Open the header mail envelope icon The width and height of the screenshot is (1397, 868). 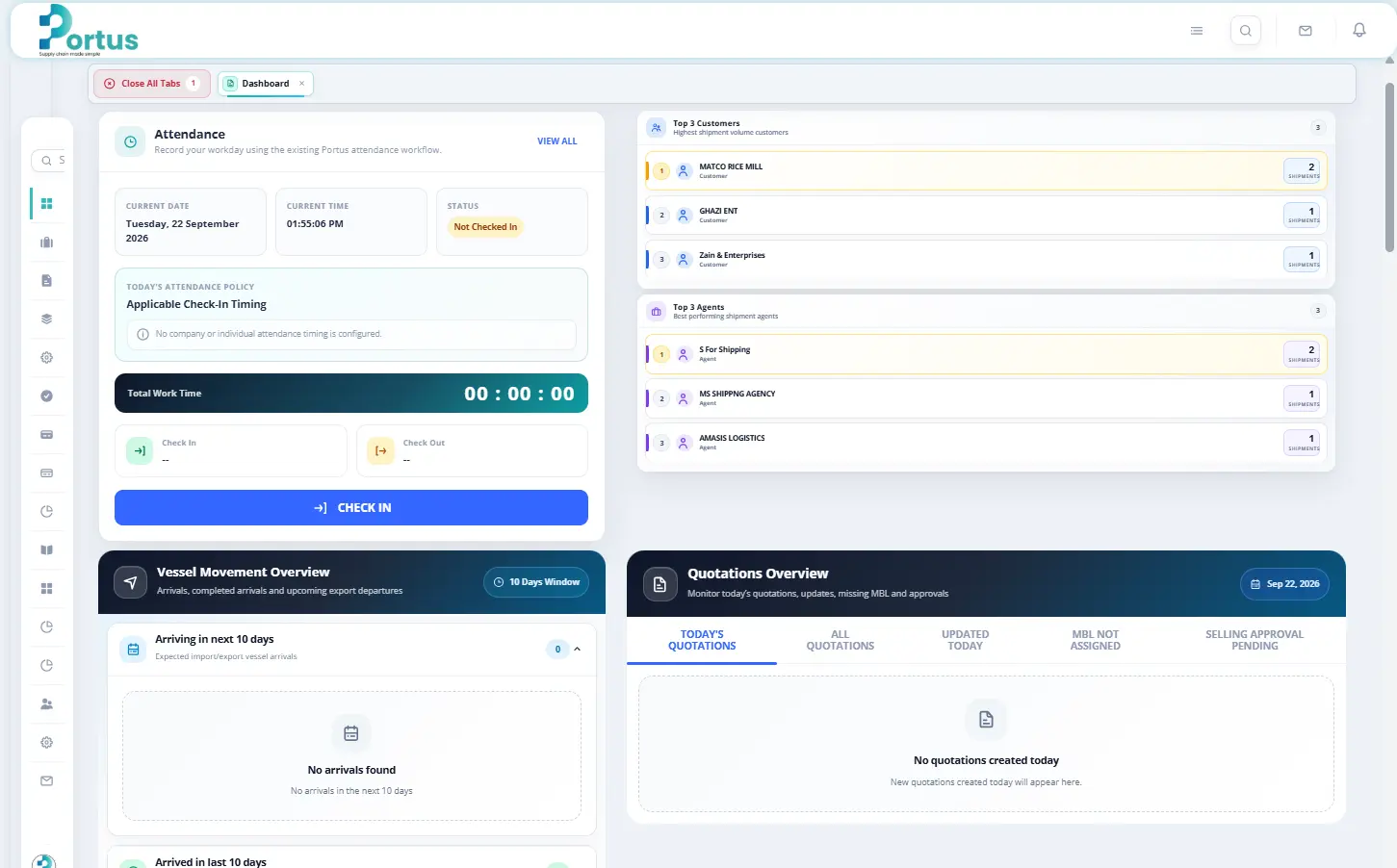coord(1306,31)
